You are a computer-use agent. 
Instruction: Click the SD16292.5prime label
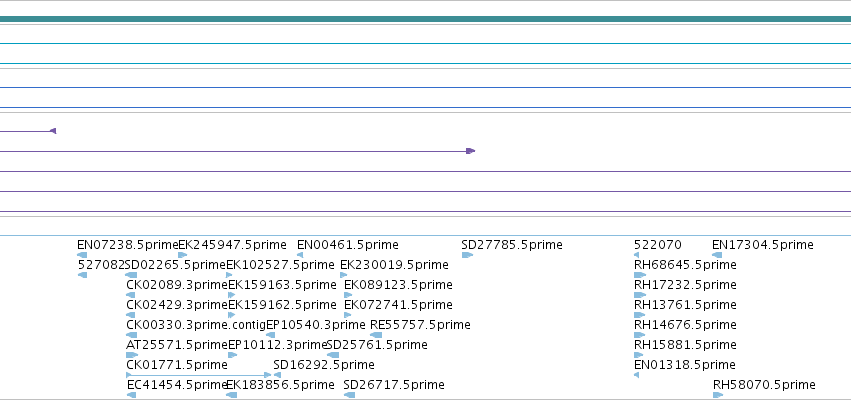coord(324,365)
